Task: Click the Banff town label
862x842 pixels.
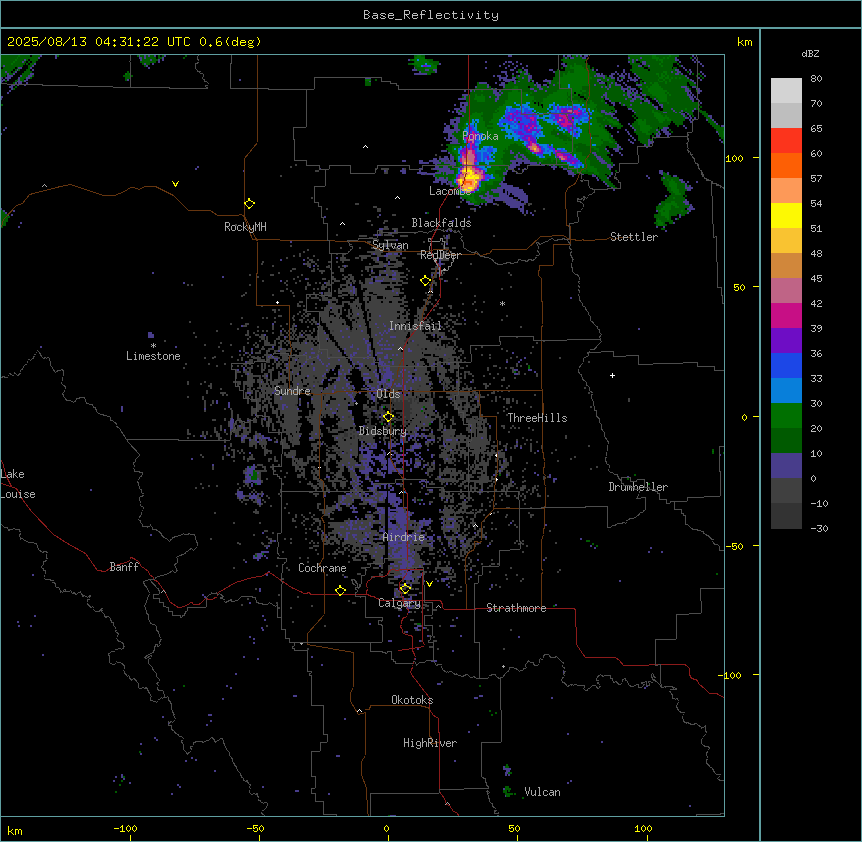Action: (124, 567)
